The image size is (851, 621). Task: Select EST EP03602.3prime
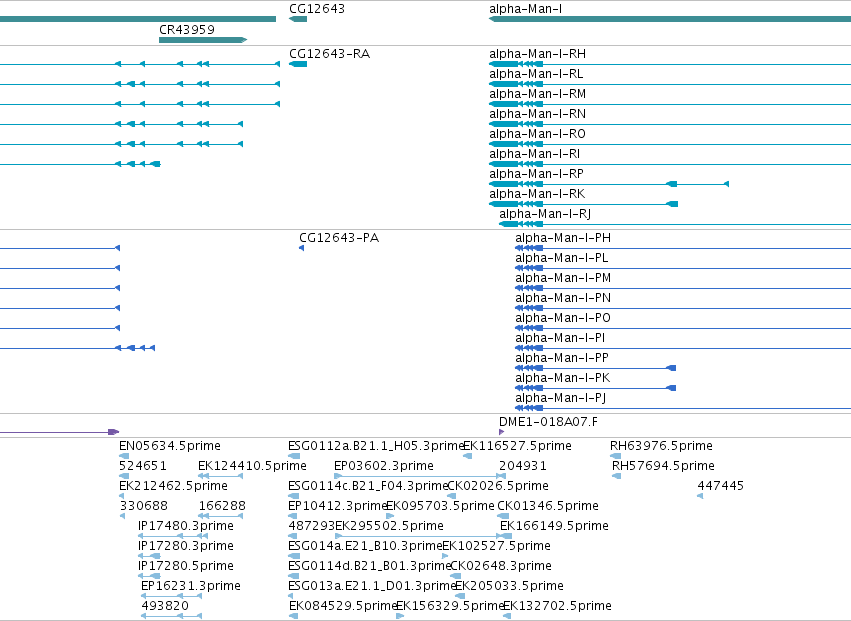pyautogui.click(x=384, y=466)
